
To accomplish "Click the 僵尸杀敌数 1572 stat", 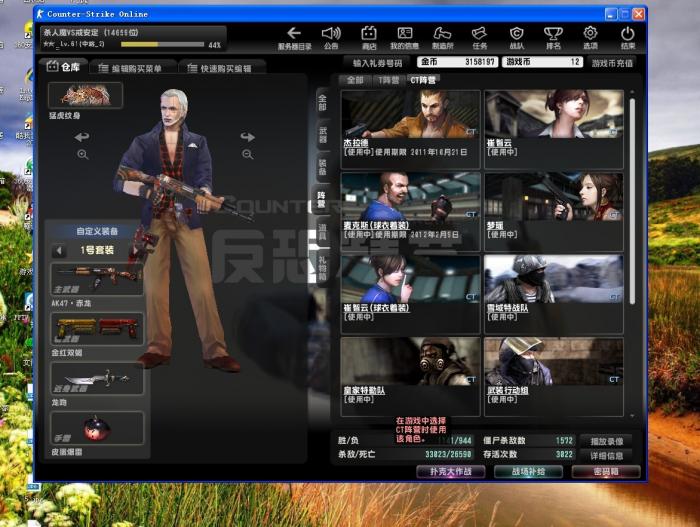I will pyautogui.click(x=528, y=441).
